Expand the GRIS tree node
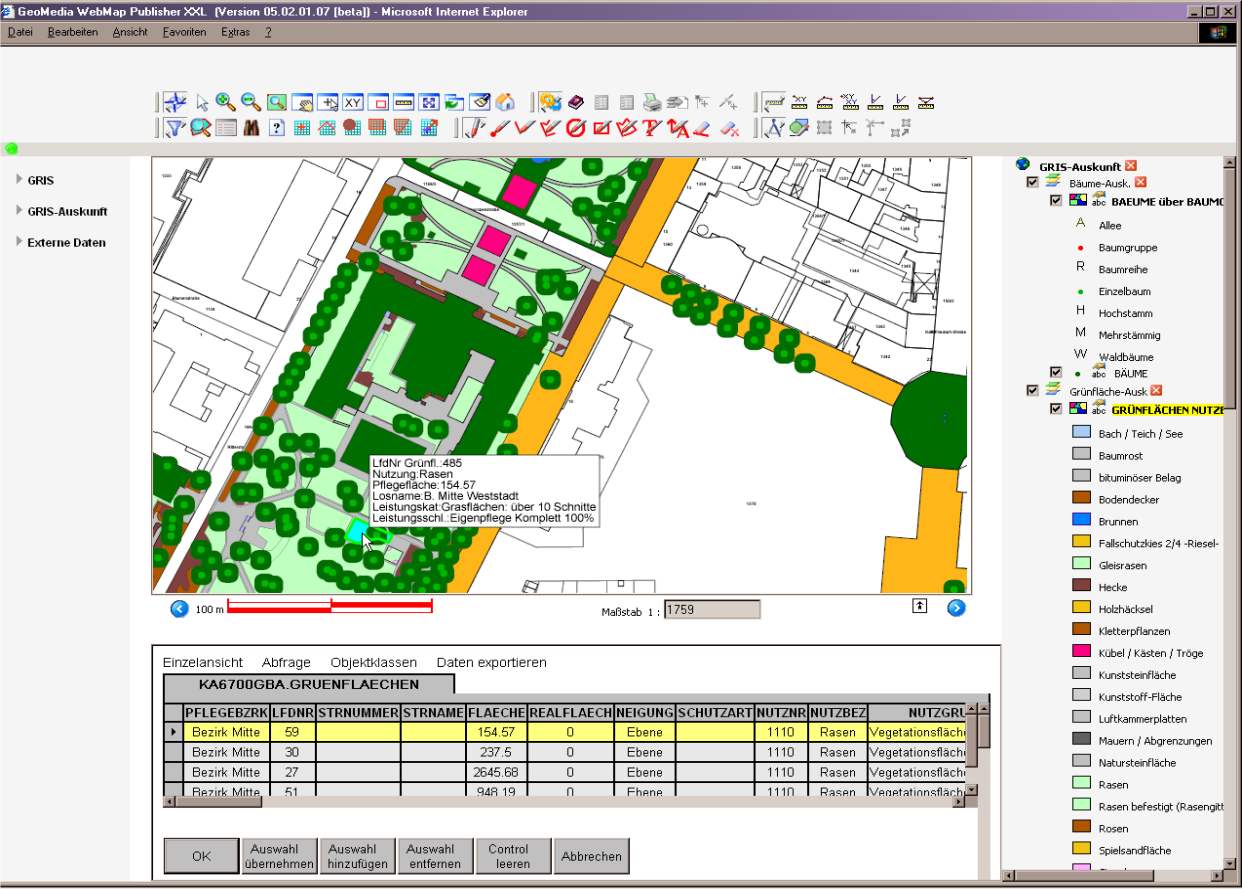Viewport: 1242px width, 889px height. 40,181
